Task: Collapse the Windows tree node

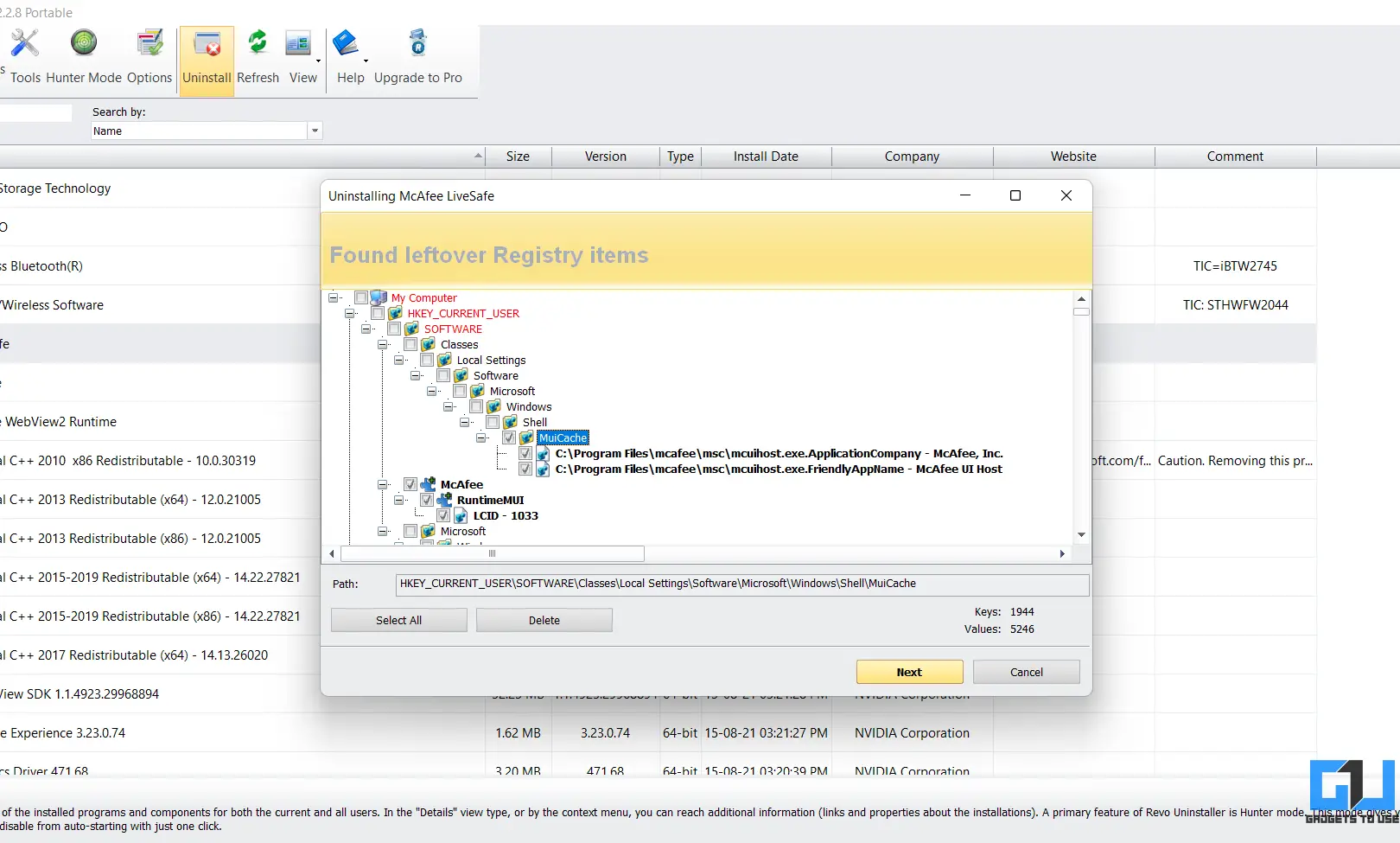Action: point(448,406)
